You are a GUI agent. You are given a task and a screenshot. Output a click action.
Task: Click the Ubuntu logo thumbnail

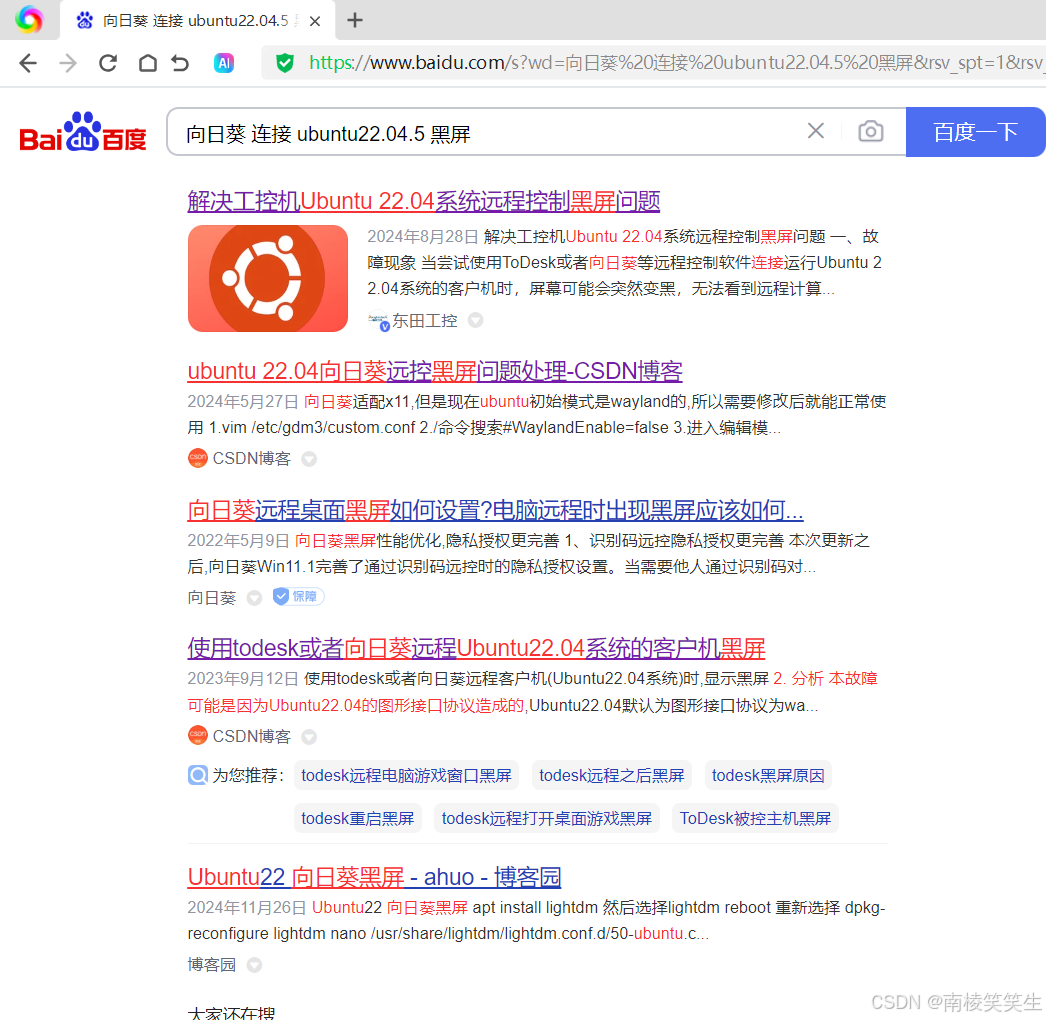click(x=268, y=278)
